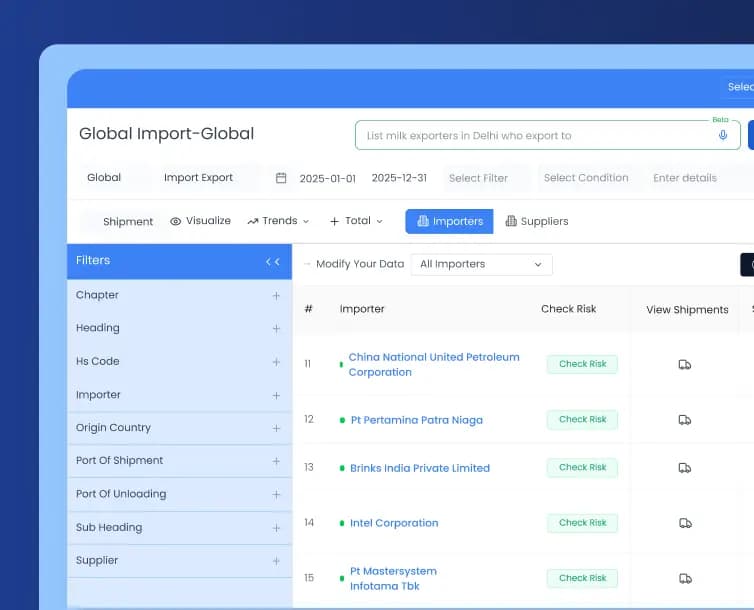Image resolution: width=754 pixels, height=610 pixels.
Task: Click the Enter details input field
Action: click(x=700, y=178)
